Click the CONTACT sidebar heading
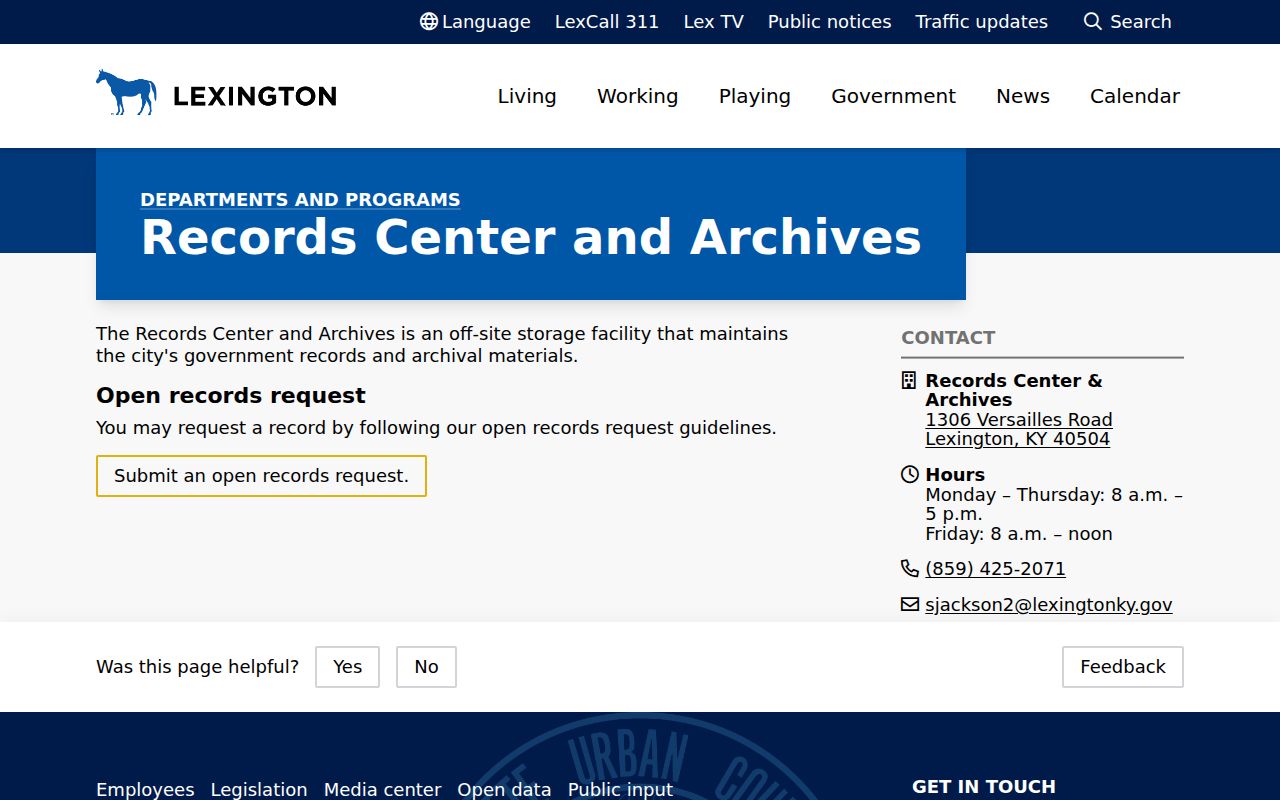 (x=948, y=337)
